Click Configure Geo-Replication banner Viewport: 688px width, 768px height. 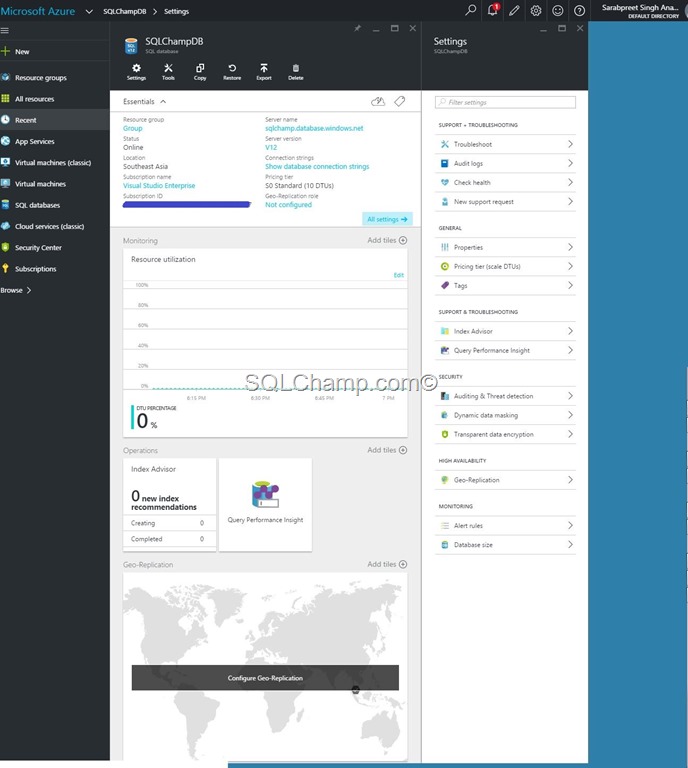(x=265, y=678)
